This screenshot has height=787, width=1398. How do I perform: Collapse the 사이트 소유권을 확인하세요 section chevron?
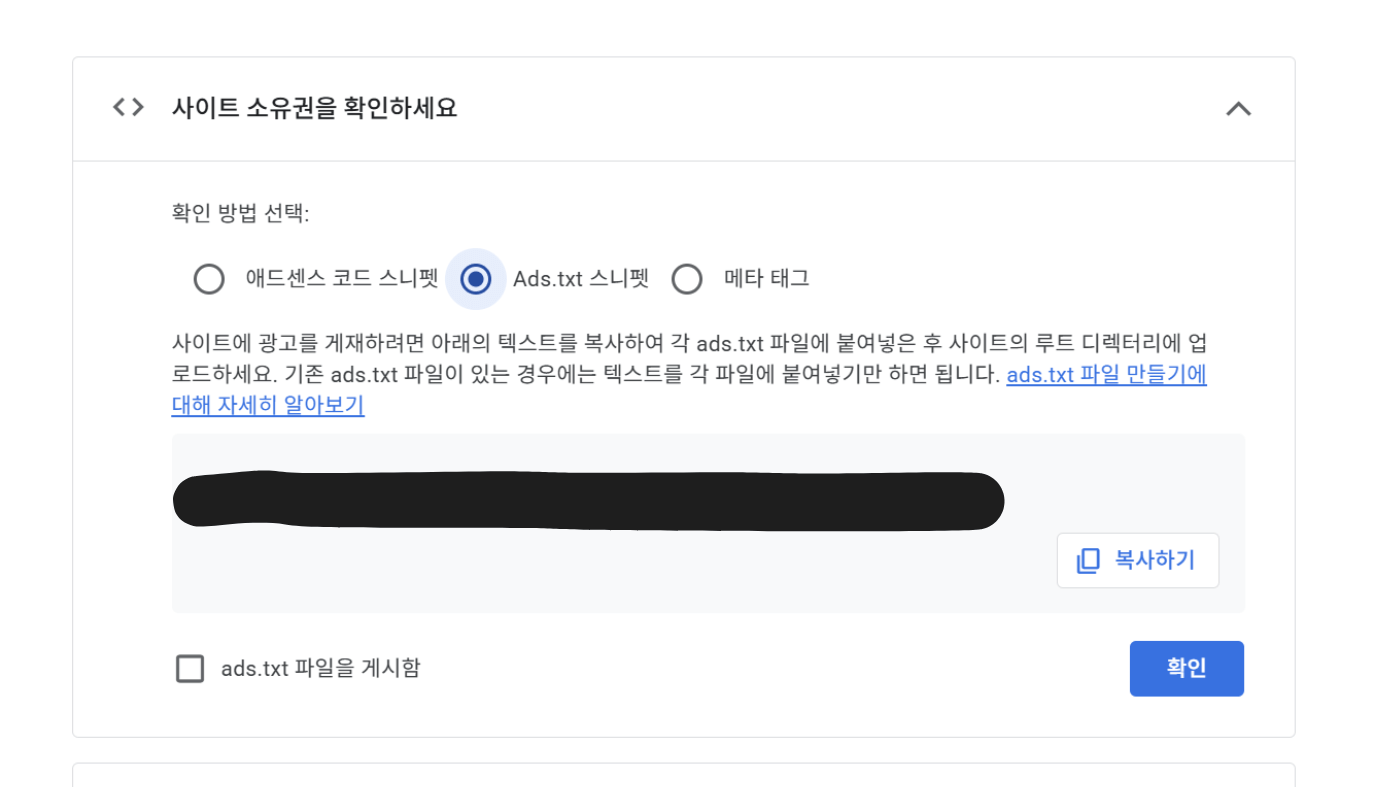pos(1238,109)
